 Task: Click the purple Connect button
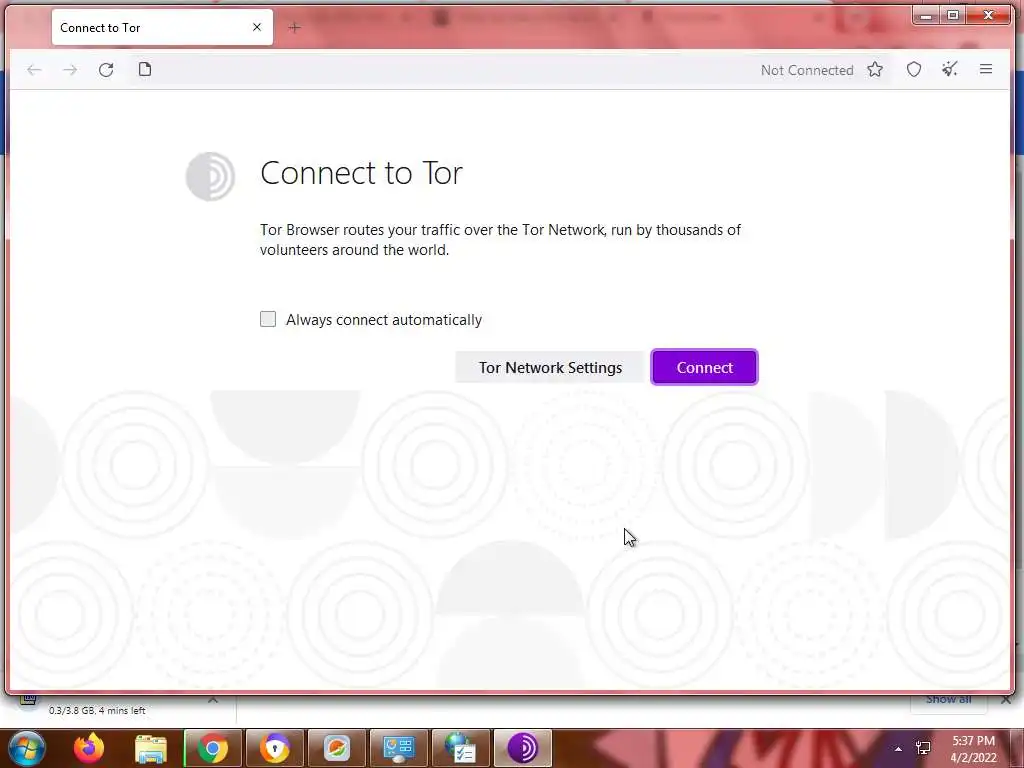(704, 368)
